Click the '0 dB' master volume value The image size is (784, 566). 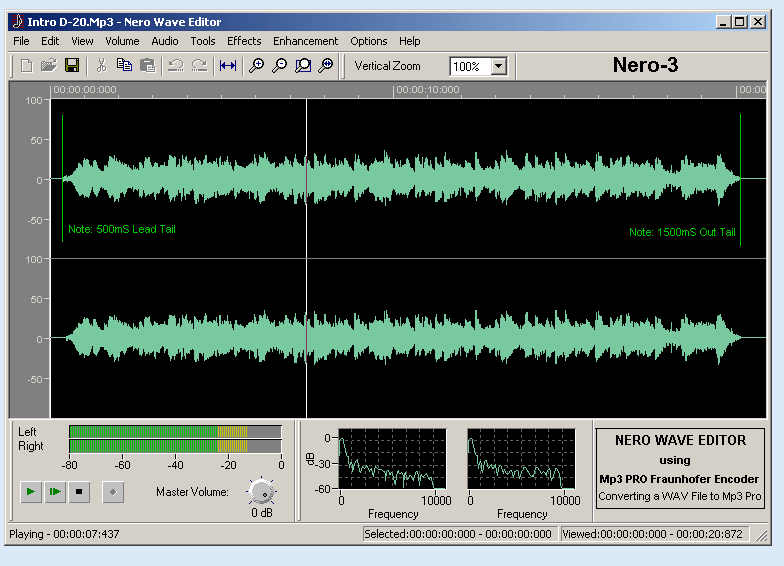click(x=262, y=513)
